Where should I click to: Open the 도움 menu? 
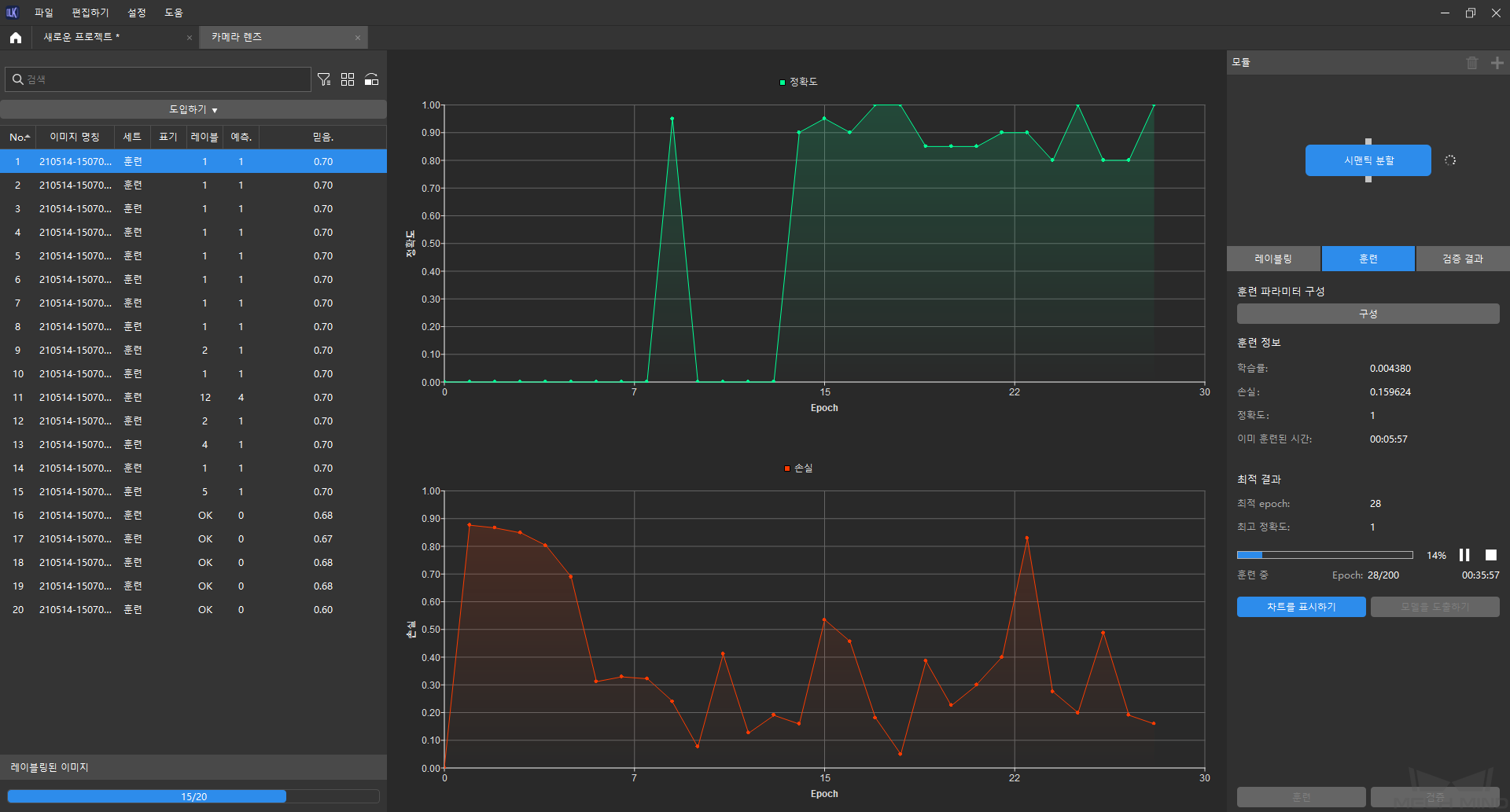pos(174,13)
